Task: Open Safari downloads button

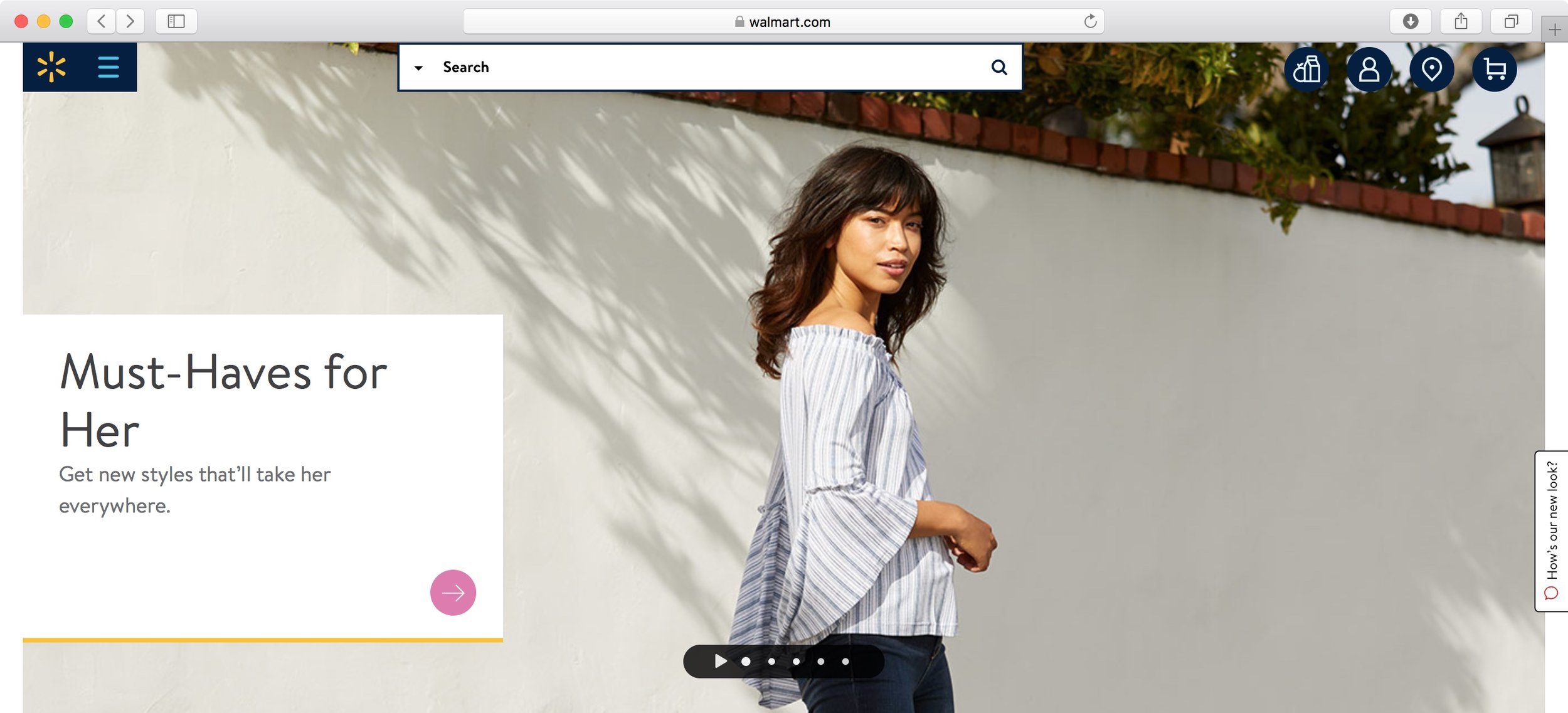Action: click(1411, 21)
